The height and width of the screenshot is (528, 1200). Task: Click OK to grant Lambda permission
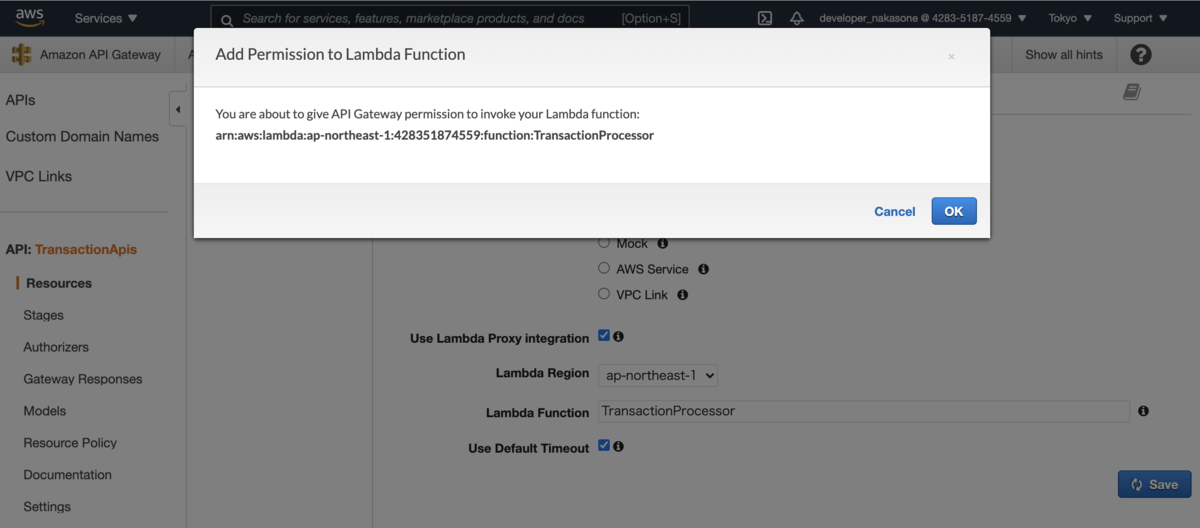(x=954, y=211)
